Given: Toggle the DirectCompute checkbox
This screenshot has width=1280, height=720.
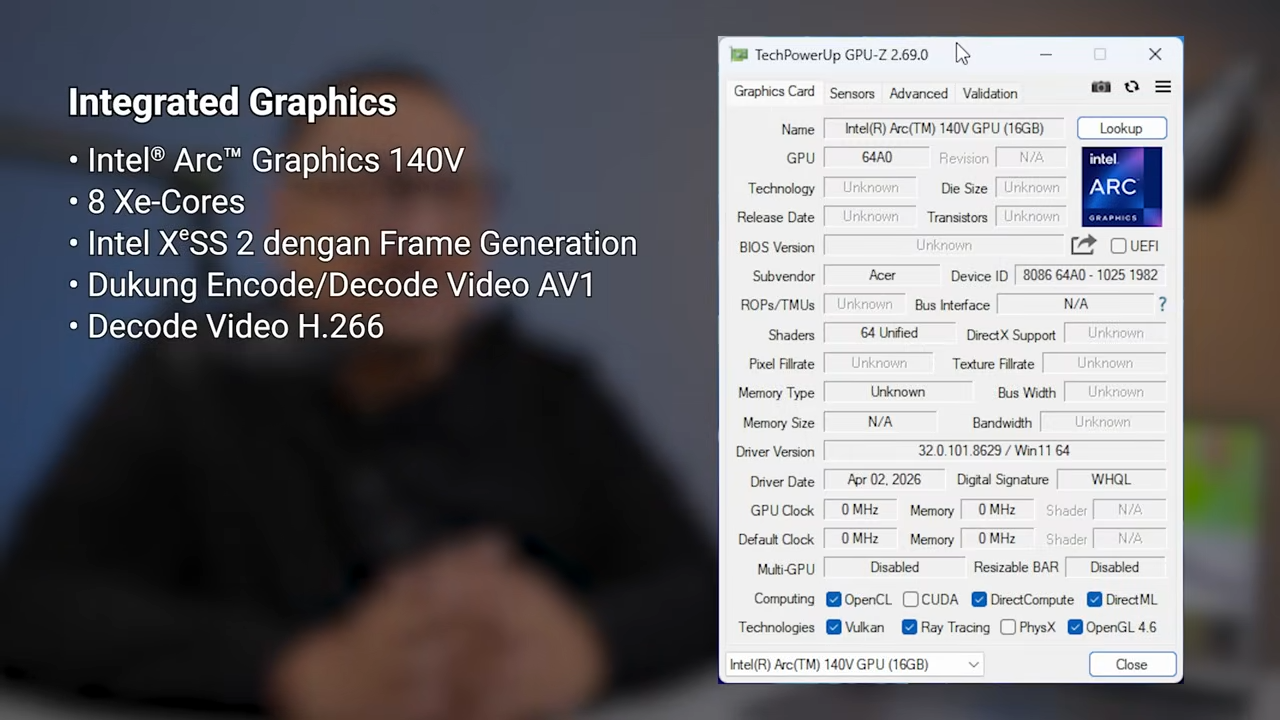Looking at the screenshot, I should [x=979, y=599].
